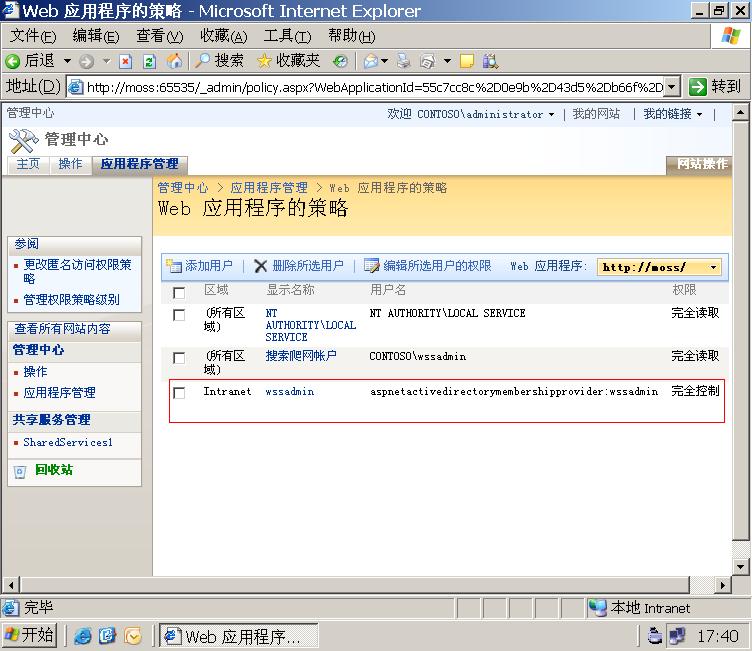Click the vertical scrollbar down arrow
The height and width of the screenshot is (651, 752).
[x=740, y=567]
